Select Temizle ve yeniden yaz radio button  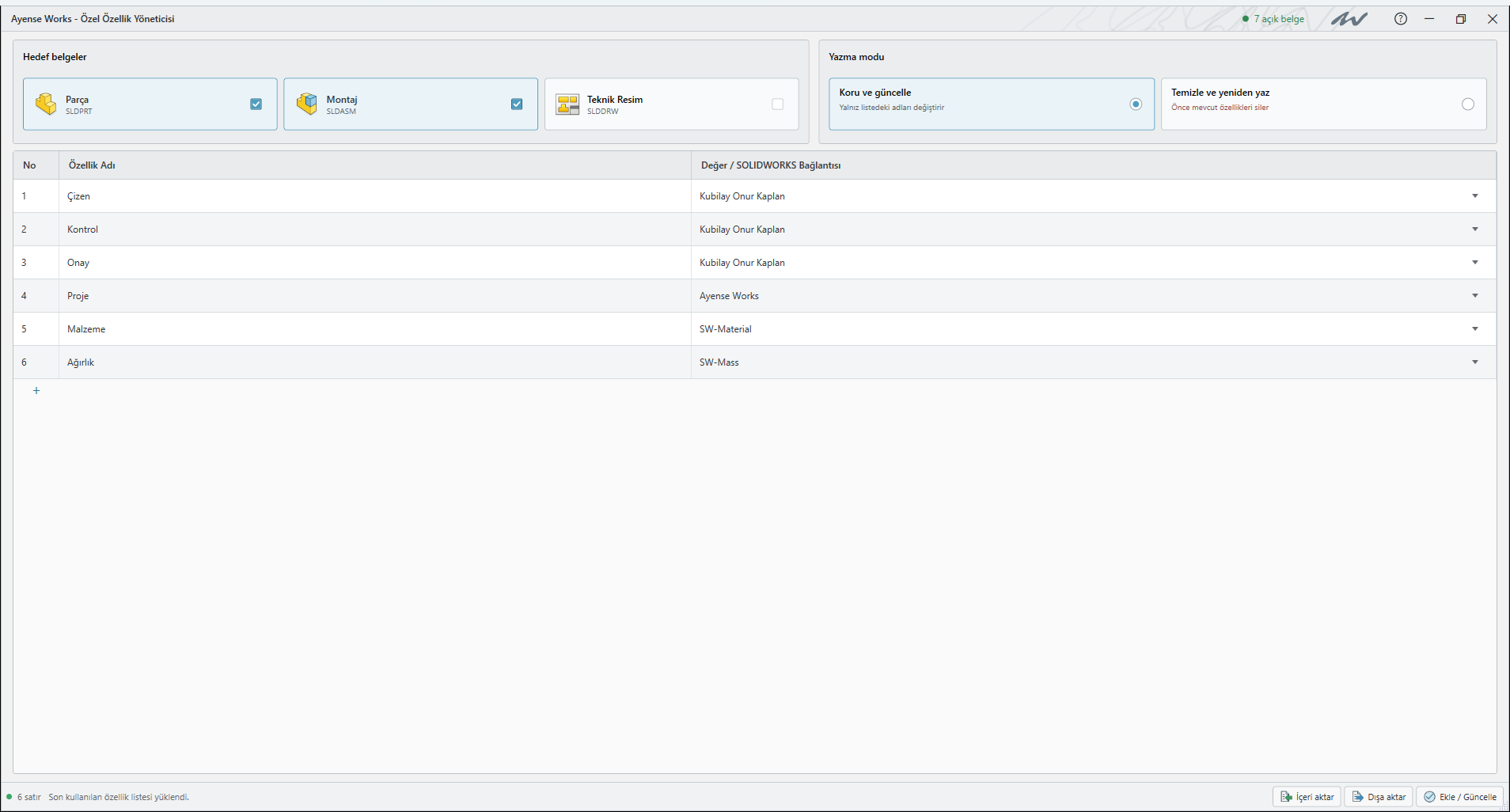[1468, 104]
